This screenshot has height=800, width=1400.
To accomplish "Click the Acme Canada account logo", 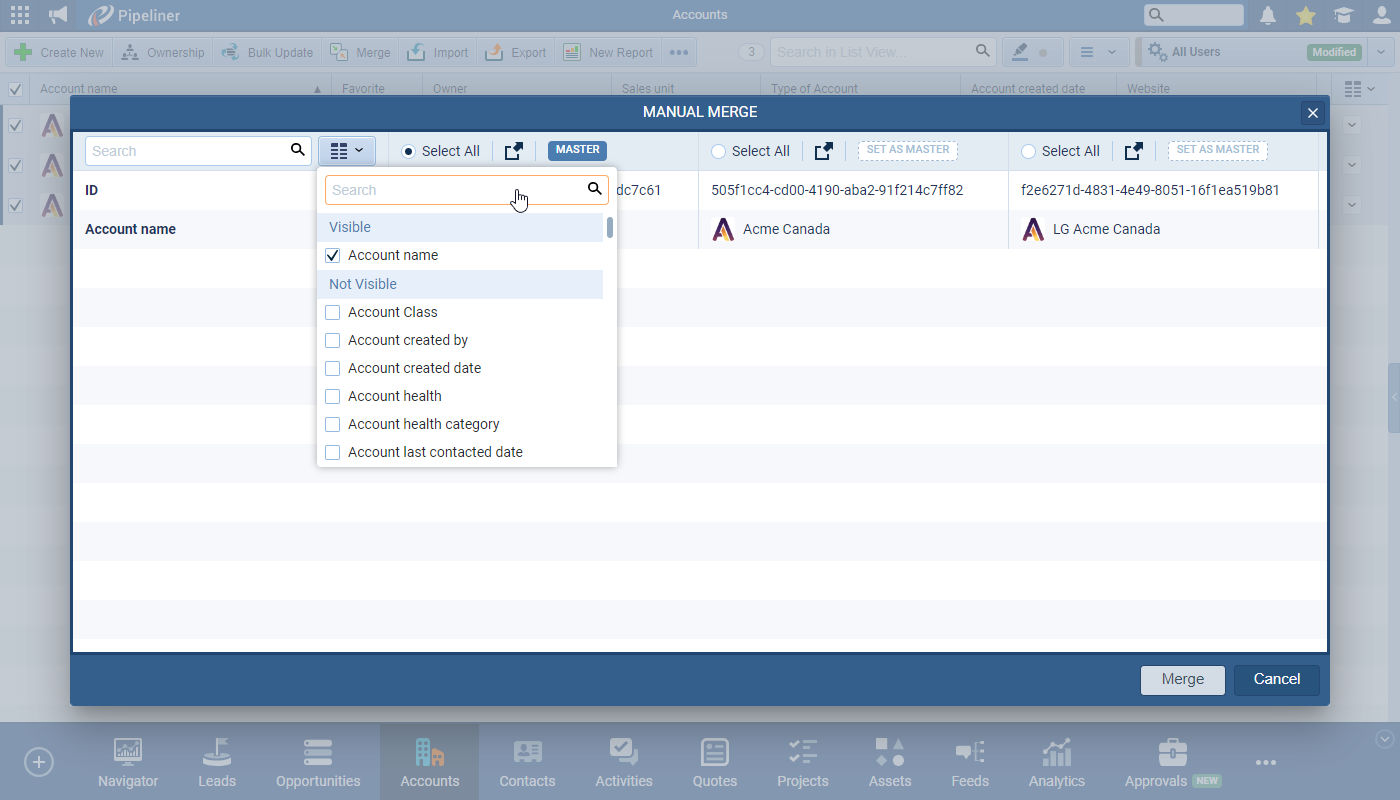I will pos(723,230).
